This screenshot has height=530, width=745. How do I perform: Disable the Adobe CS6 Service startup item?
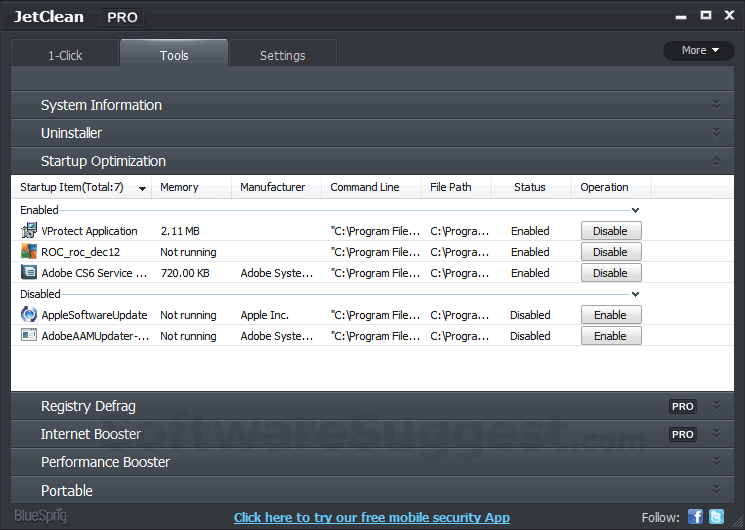(610, 273)
